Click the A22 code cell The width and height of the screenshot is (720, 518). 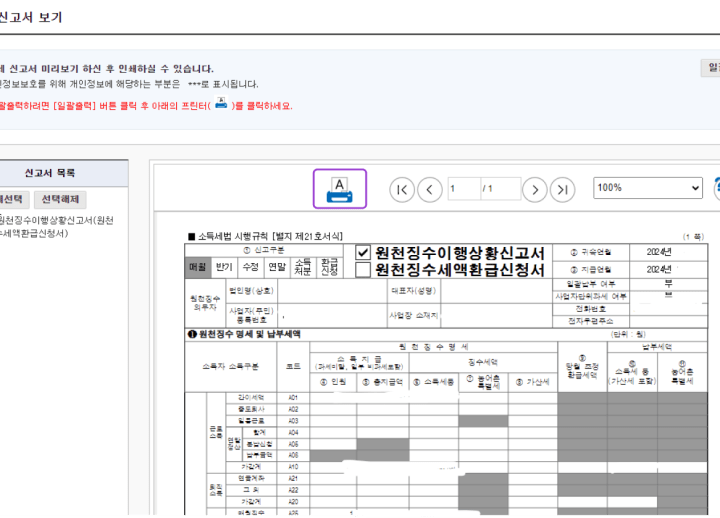[293, 490]
